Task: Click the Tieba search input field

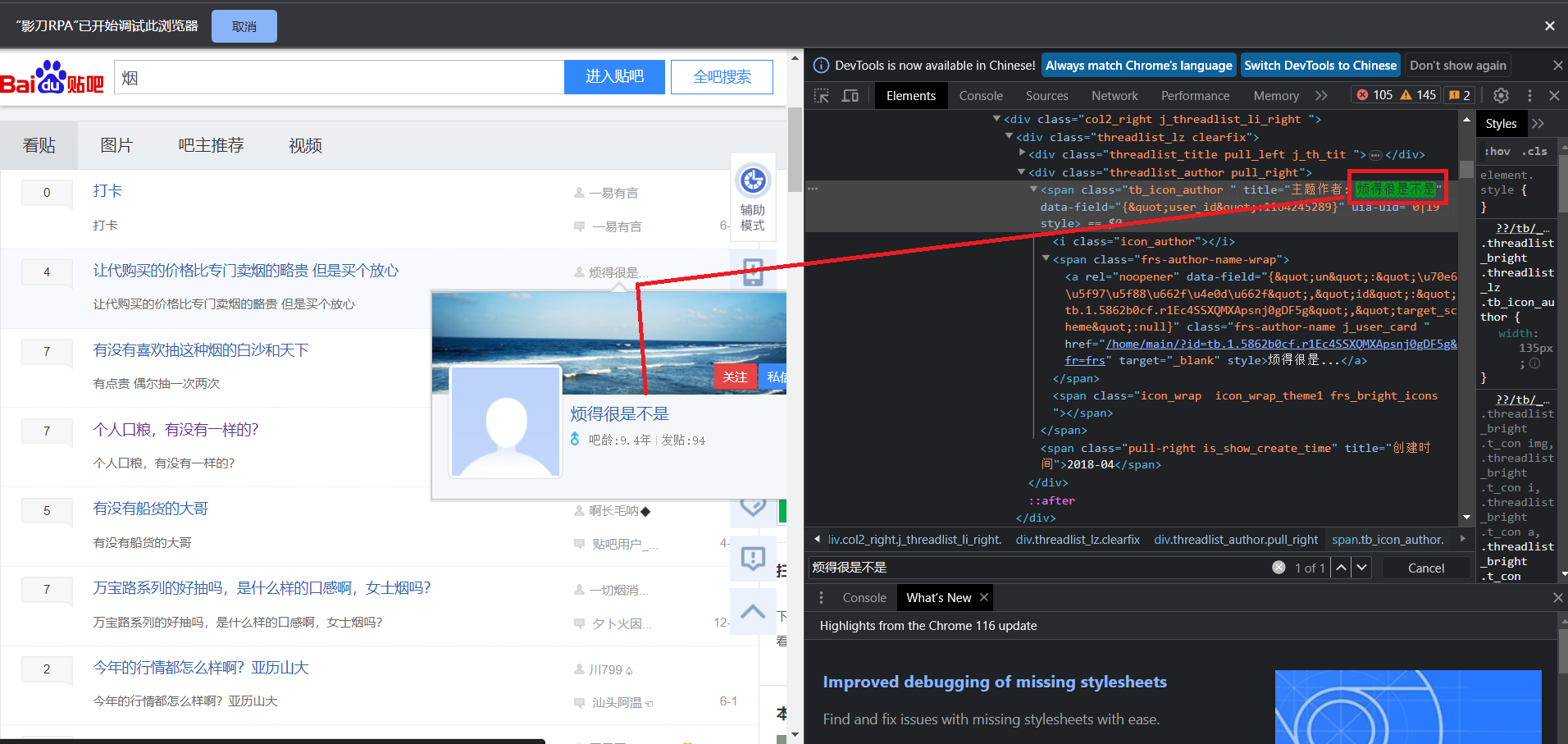Action: click(339, 78)
